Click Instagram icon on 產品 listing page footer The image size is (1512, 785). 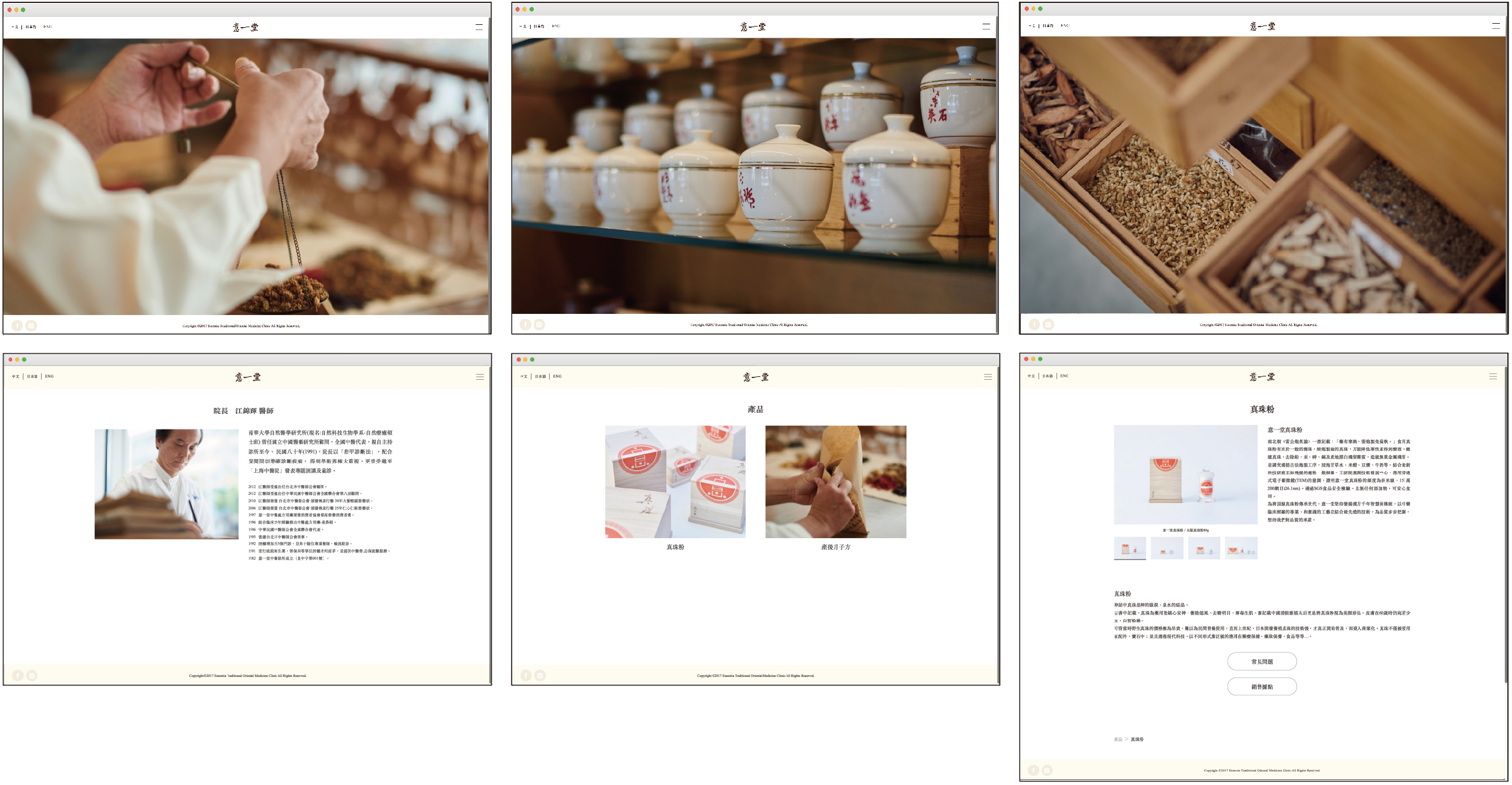tap(540, 675)
